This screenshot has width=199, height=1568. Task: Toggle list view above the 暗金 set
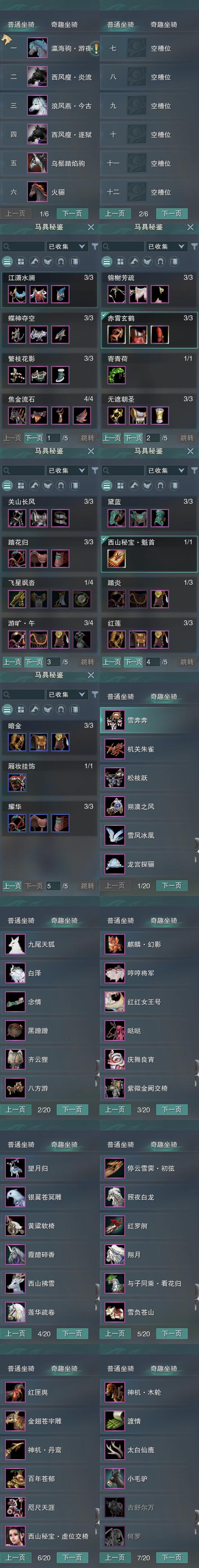7,709
